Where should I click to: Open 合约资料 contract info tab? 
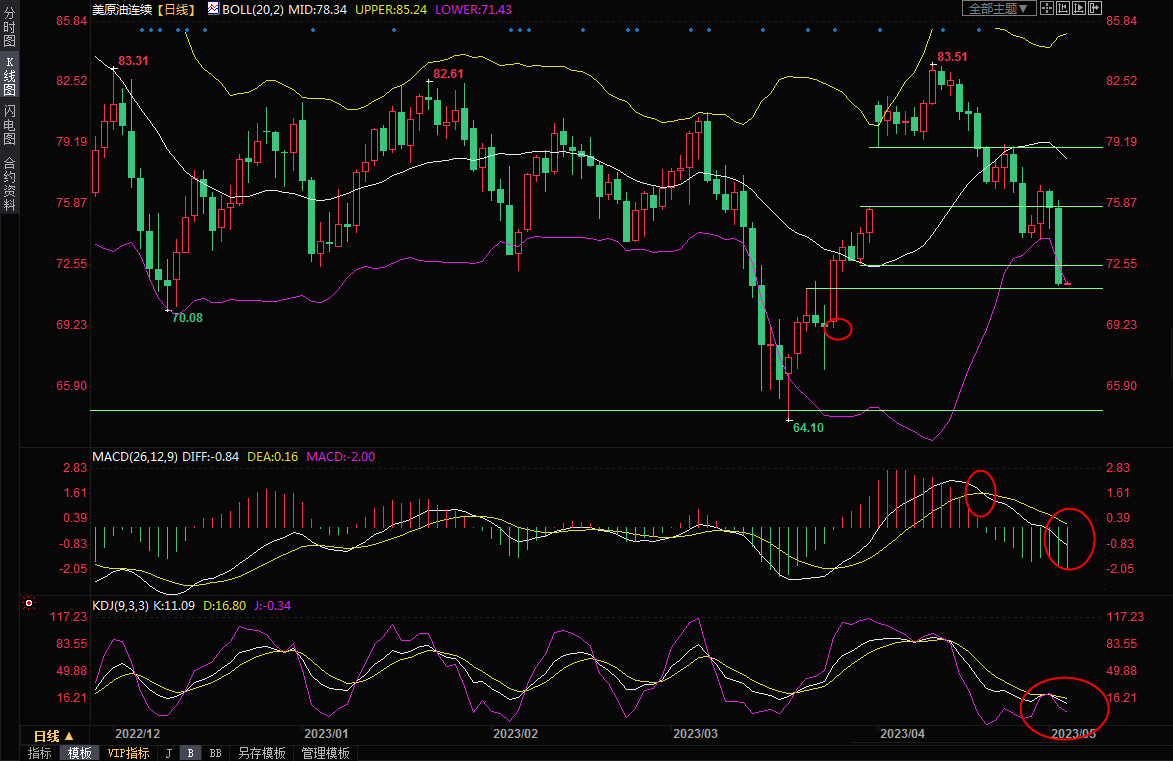coord(9,184)
